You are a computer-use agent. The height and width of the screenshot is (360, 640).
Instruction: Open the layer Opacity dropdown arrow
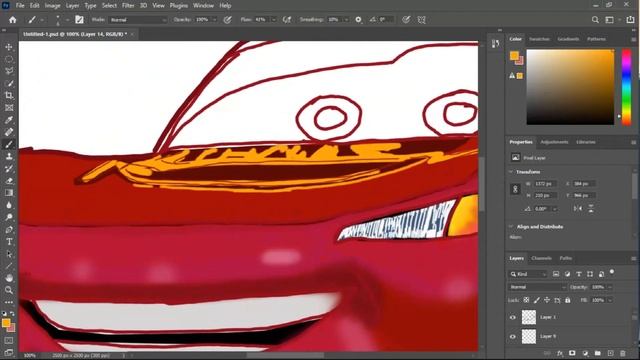pos(610,287)
